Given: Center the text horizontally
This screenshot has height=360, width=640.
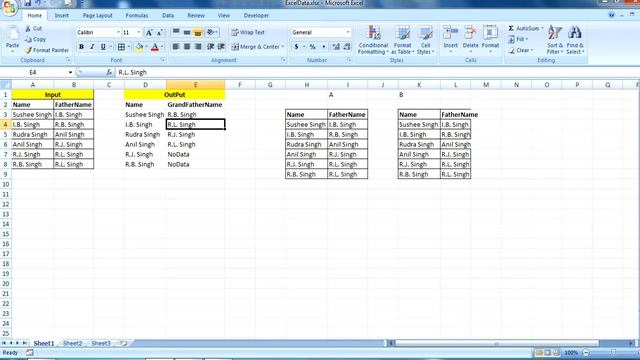Looking at the screenshot, I should (x=187, y=47).
